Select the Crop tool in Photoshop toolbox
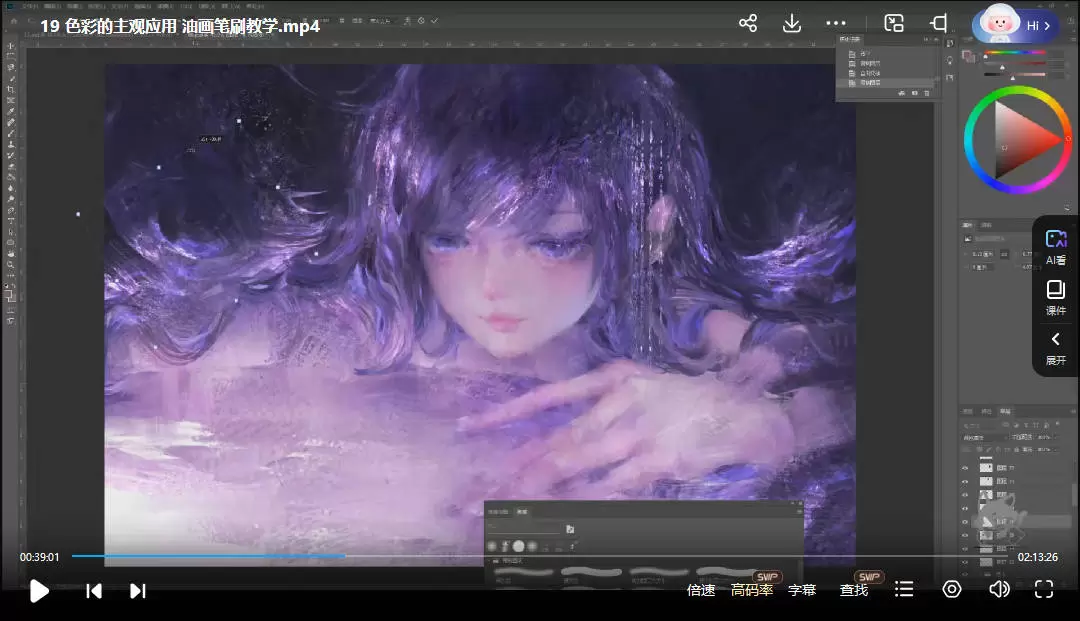 pos(11,90)
